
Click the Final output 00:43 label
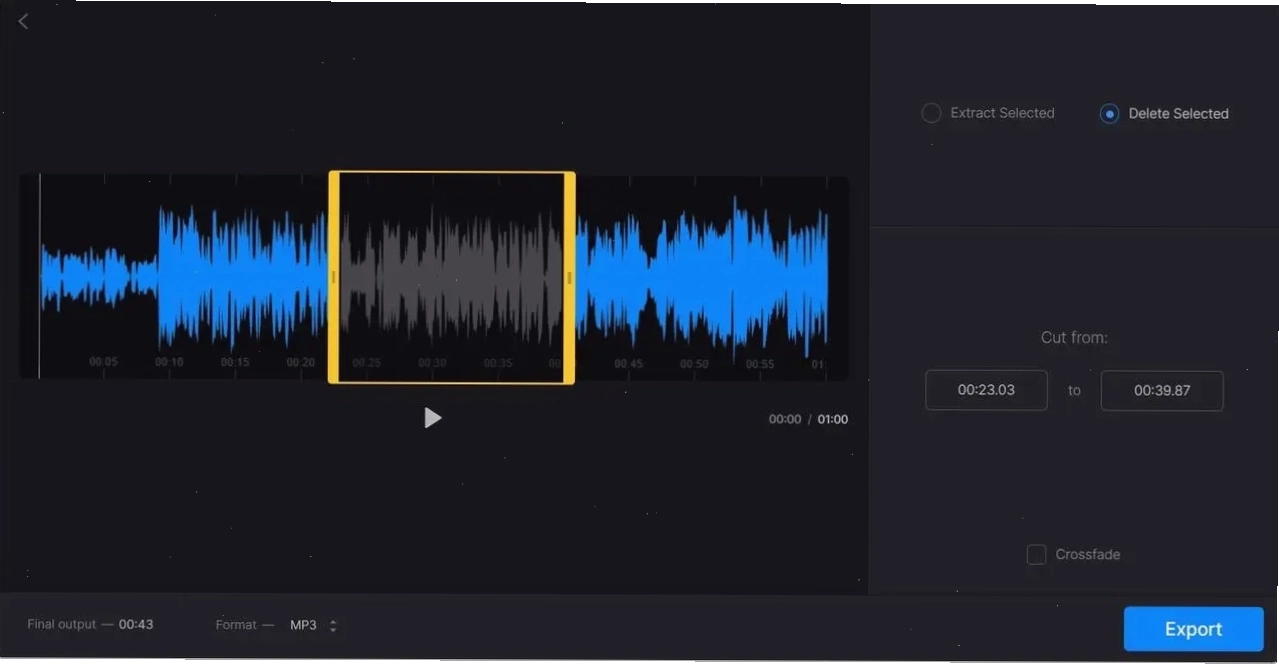[90, 624]
